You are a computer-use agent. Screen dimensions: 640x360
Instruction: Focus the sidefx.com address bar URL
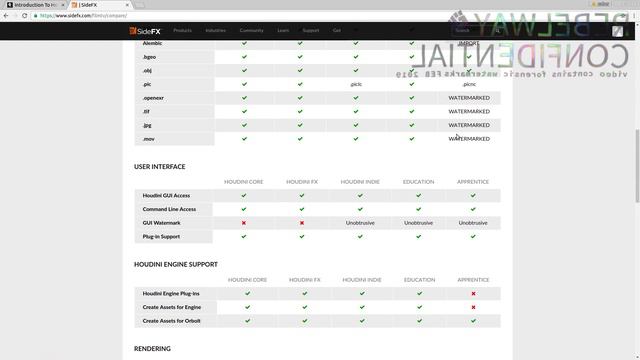(83, 16)
